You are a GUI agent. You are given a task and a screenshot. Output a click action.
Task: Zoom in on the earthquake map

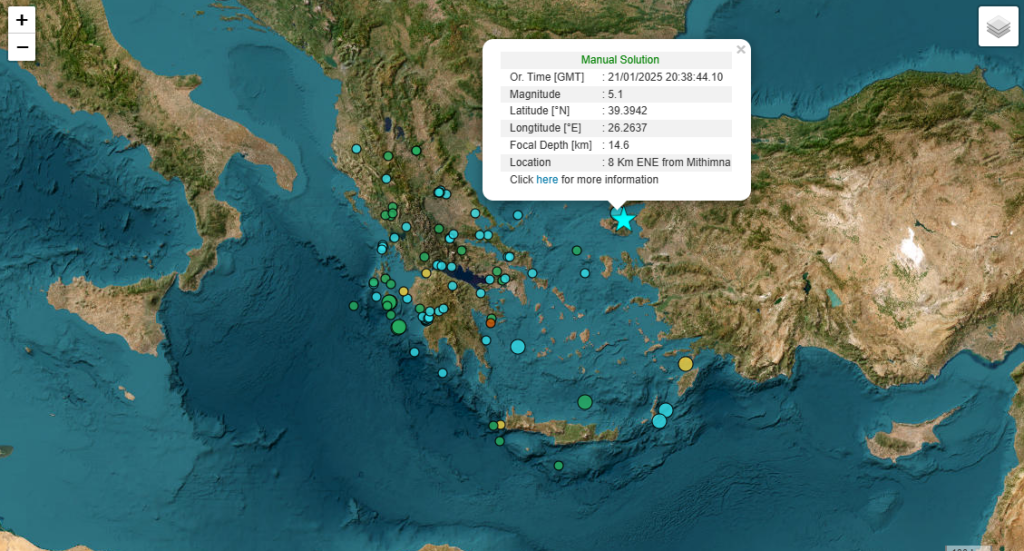[x=21, y=20]
